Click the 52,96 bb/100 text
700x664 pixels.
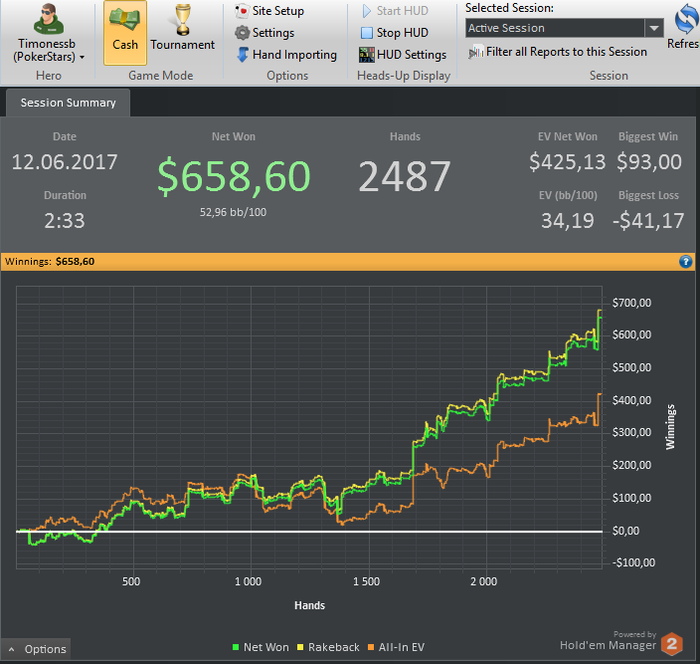[233, 212]
